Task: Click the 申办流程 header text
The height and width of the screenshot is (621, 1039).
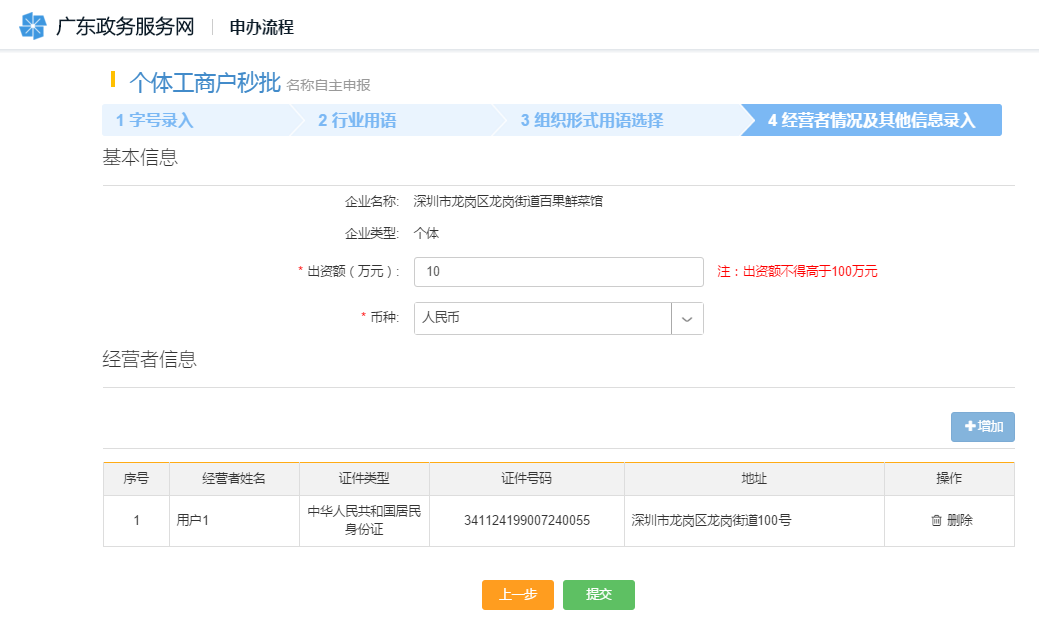Action: click(x=262, y=27)
